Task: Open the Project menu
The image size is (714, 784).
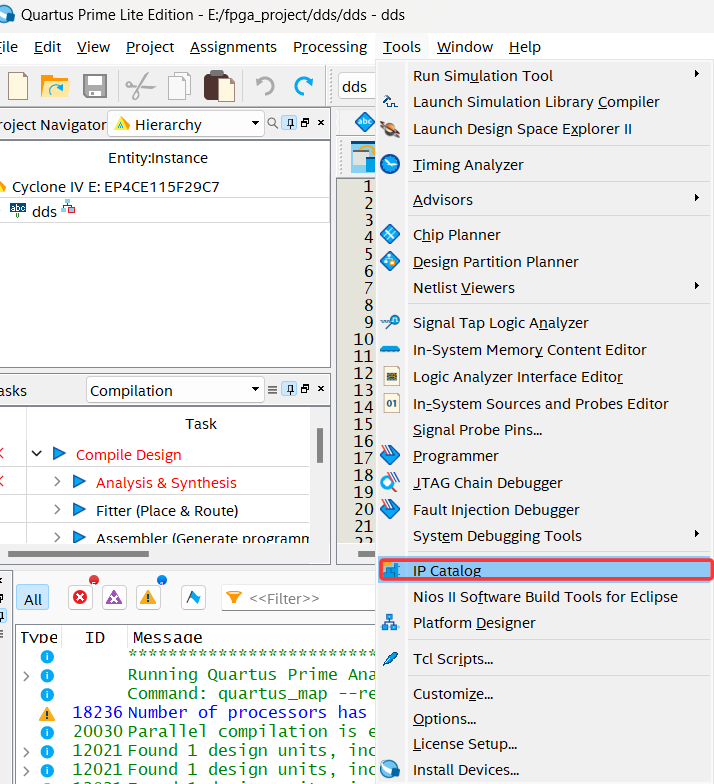Action: (150, 47)
